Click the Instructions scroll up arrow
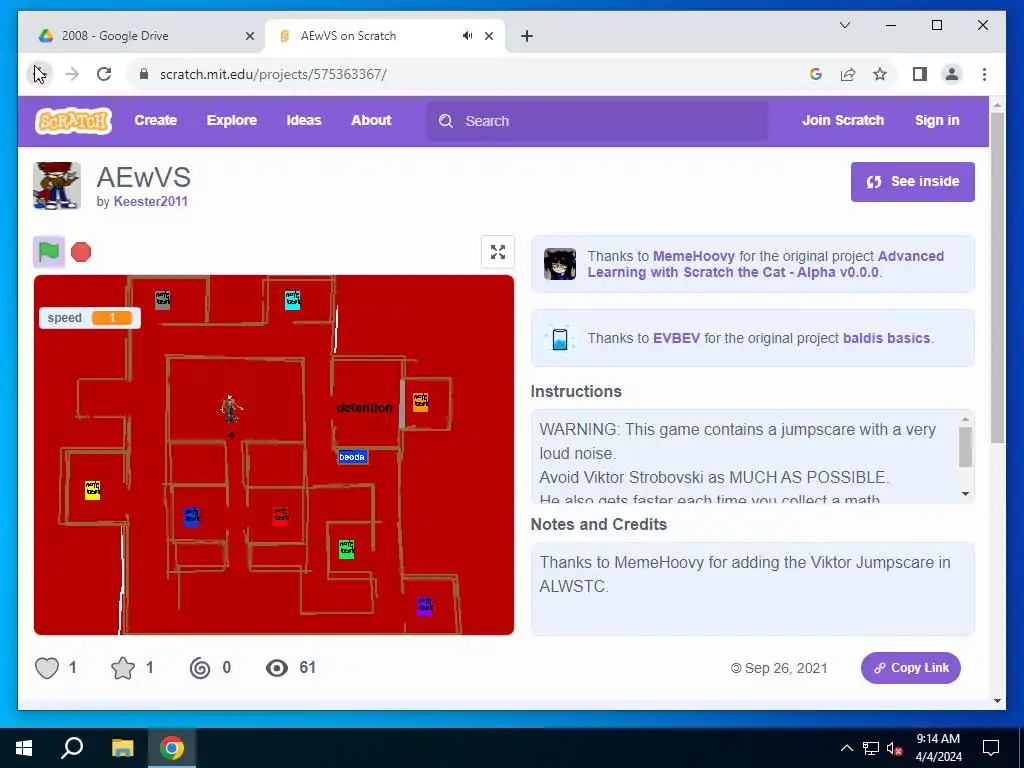Screen dimensions: 1024x768 965,419
